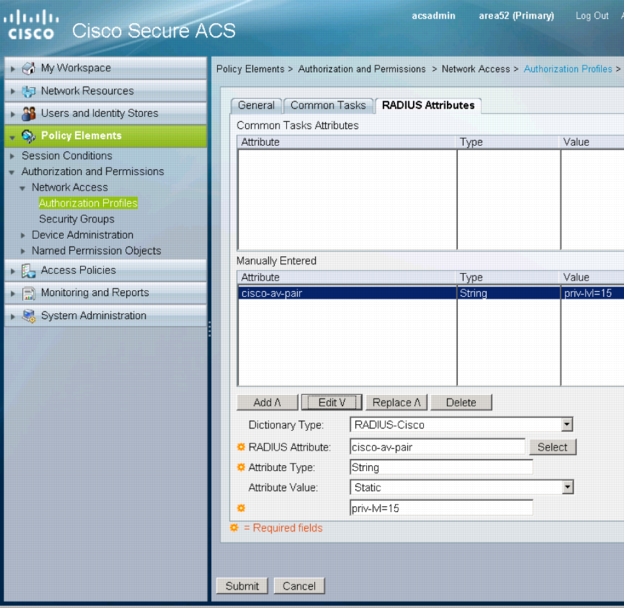Viewport: 626px width, 609px height.
Task: Select the RADIUS Attributes tab
Action: [x=428, y=105]
